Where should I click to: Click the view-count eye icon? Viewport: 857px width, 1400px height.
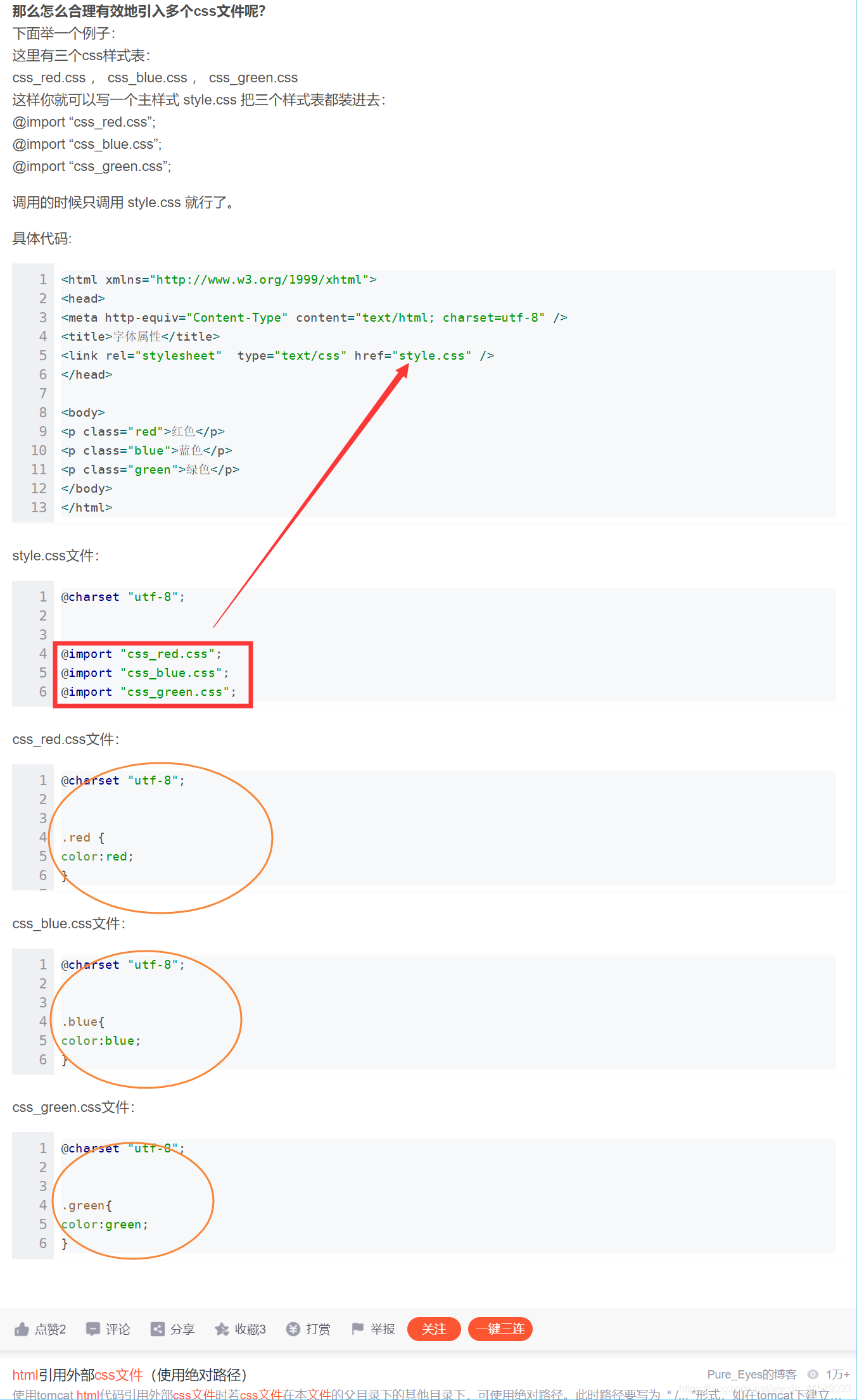point(813,1374)
